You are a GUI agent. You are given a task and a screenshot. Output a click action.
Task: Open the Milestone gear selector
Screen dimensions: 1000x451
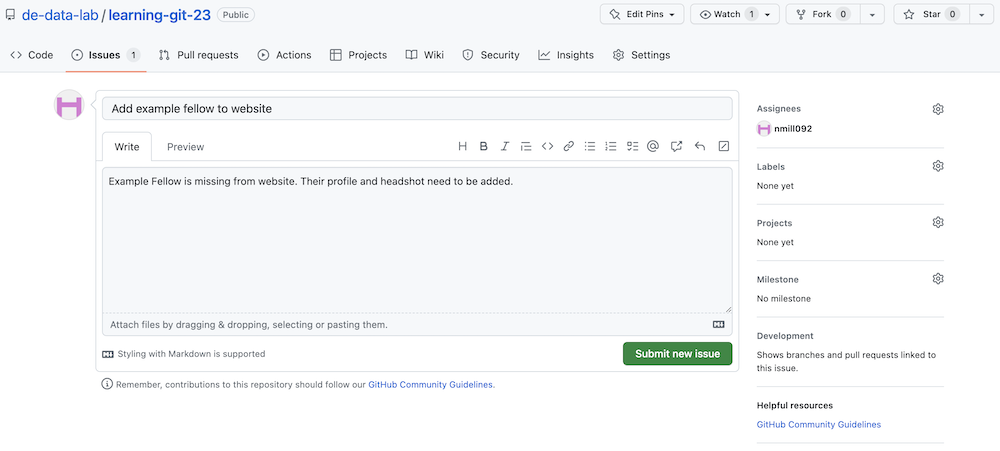pos(937,279)
